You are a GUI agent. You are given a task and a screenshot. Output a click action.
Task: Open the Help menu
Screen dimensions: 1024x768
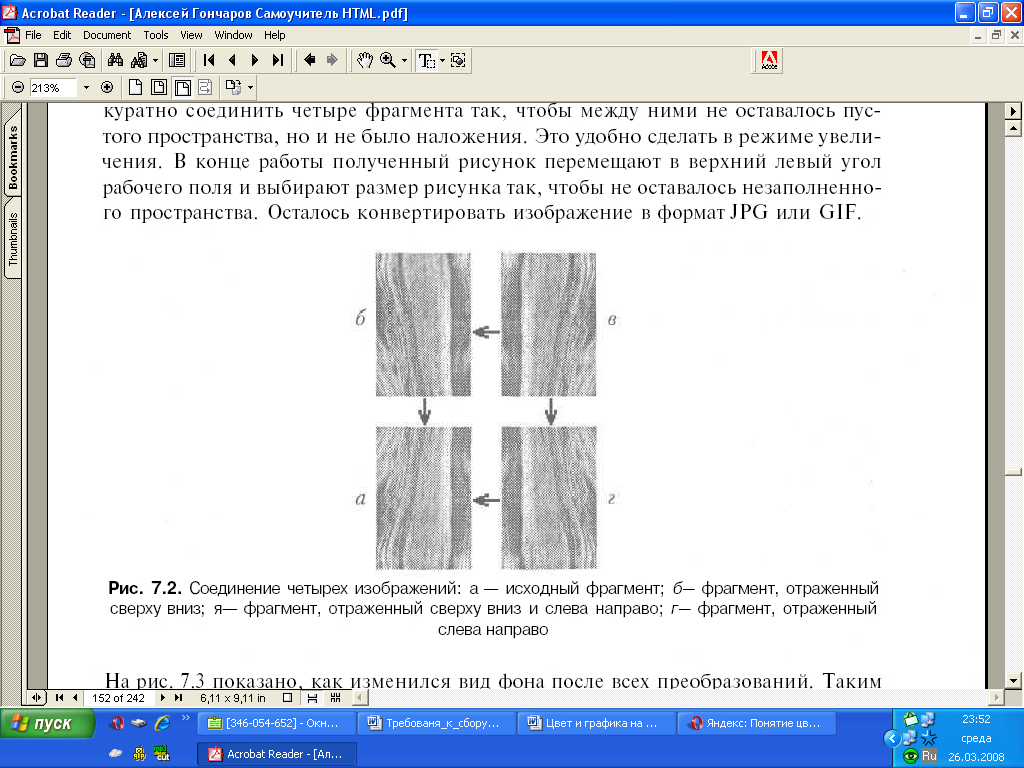274,35
